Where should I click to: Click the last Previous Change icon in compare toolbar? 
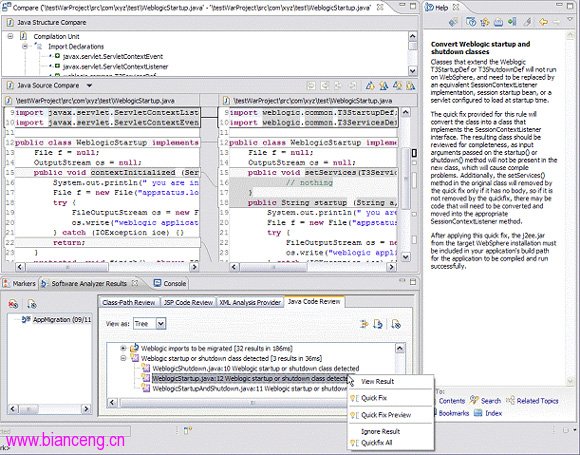coord(411,86)
